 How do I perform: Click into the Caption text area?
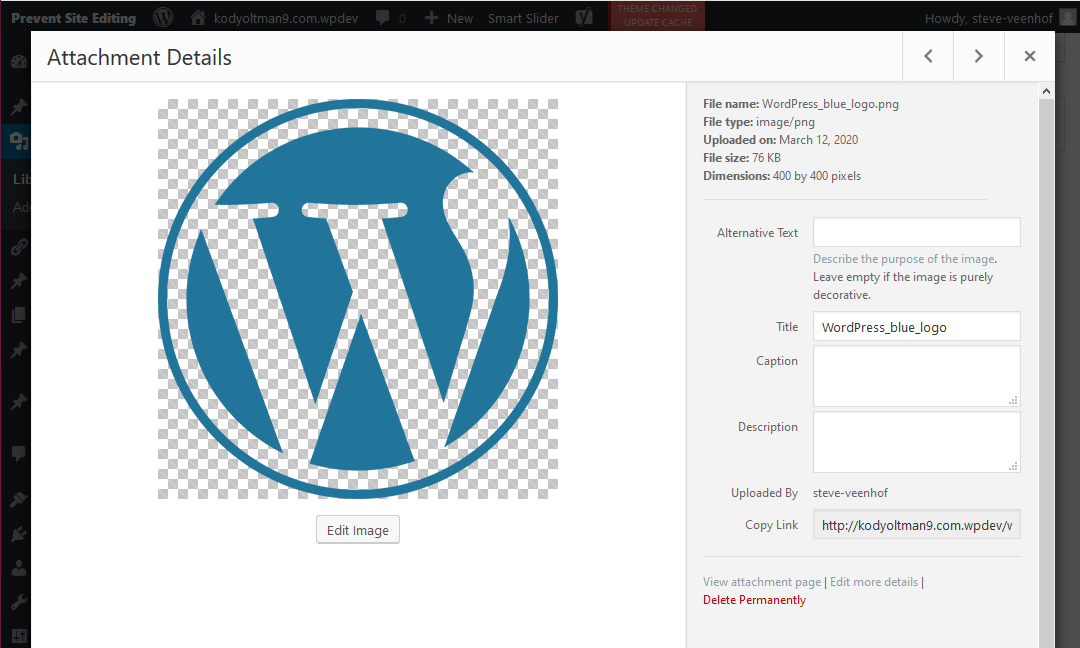[x=916, y=375]
